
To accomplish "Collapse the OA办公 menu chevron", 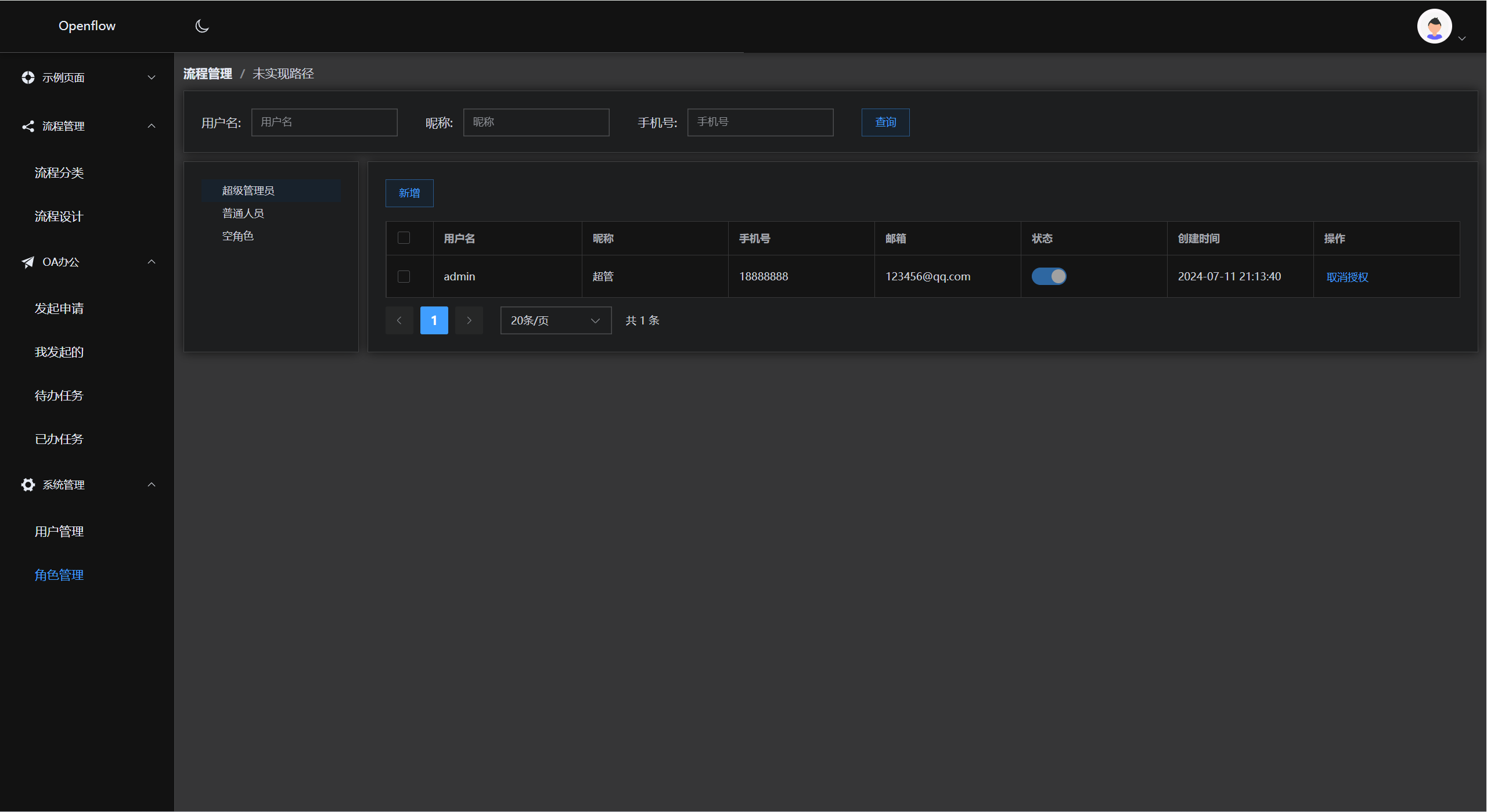I will click(x=152, y=262).
